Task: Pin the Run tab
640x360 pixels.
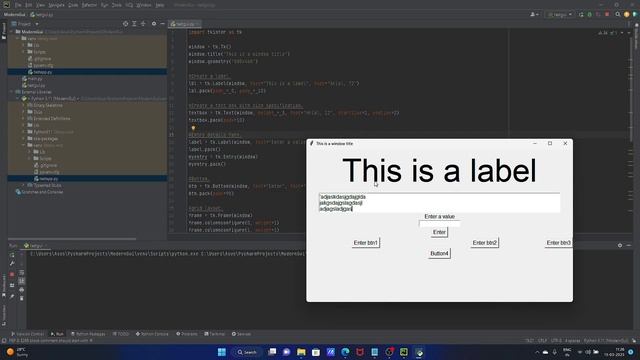Action: (12, 296)
